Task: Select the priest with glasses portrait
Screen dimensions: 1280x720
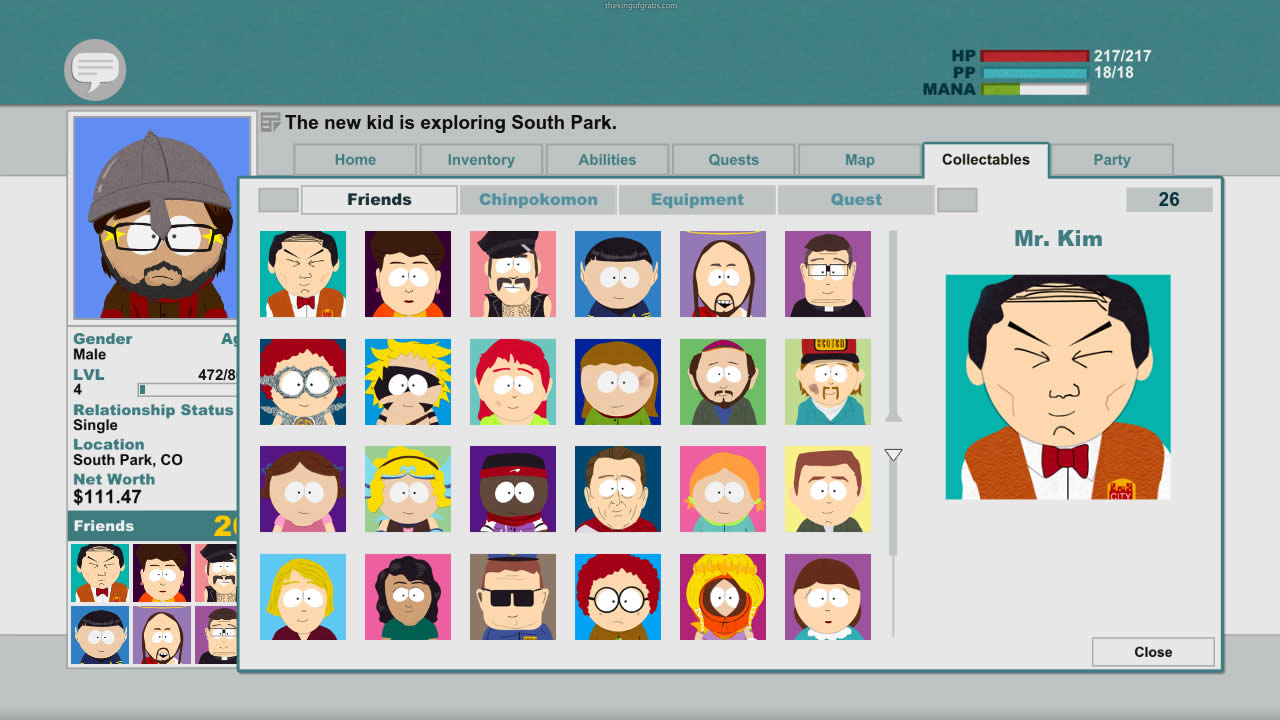Action: [x=828, y=274]
